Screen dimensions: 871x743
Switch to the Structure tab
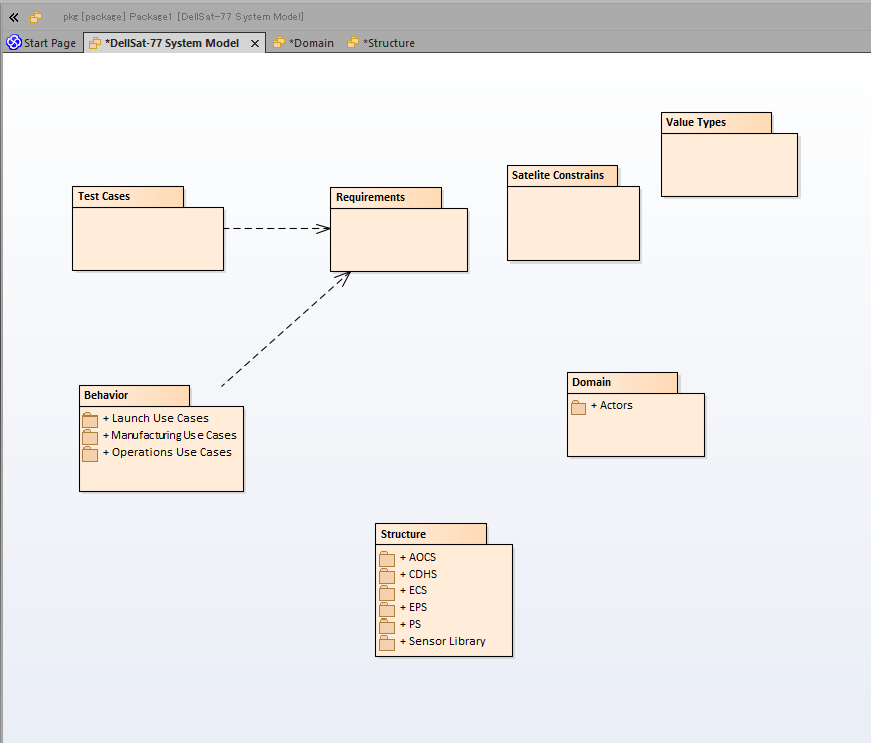tap(381, 43)
